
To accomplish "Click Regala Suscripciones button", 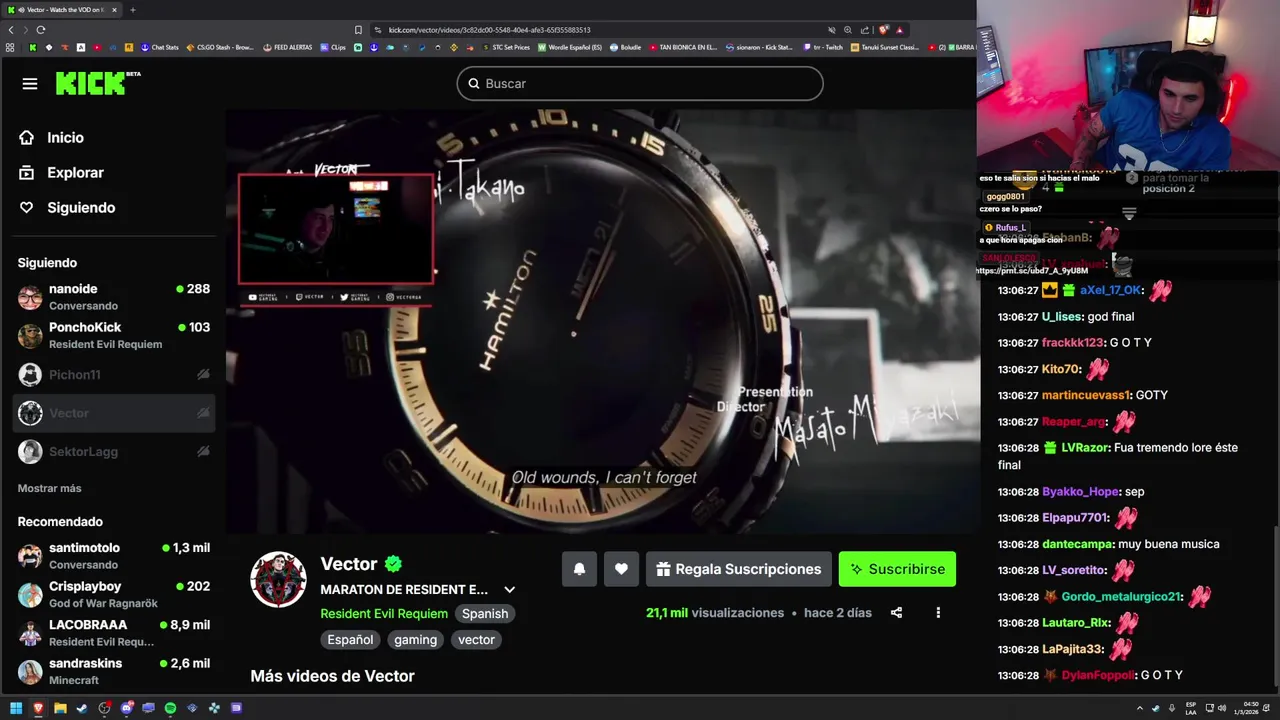I will (738, 569).
